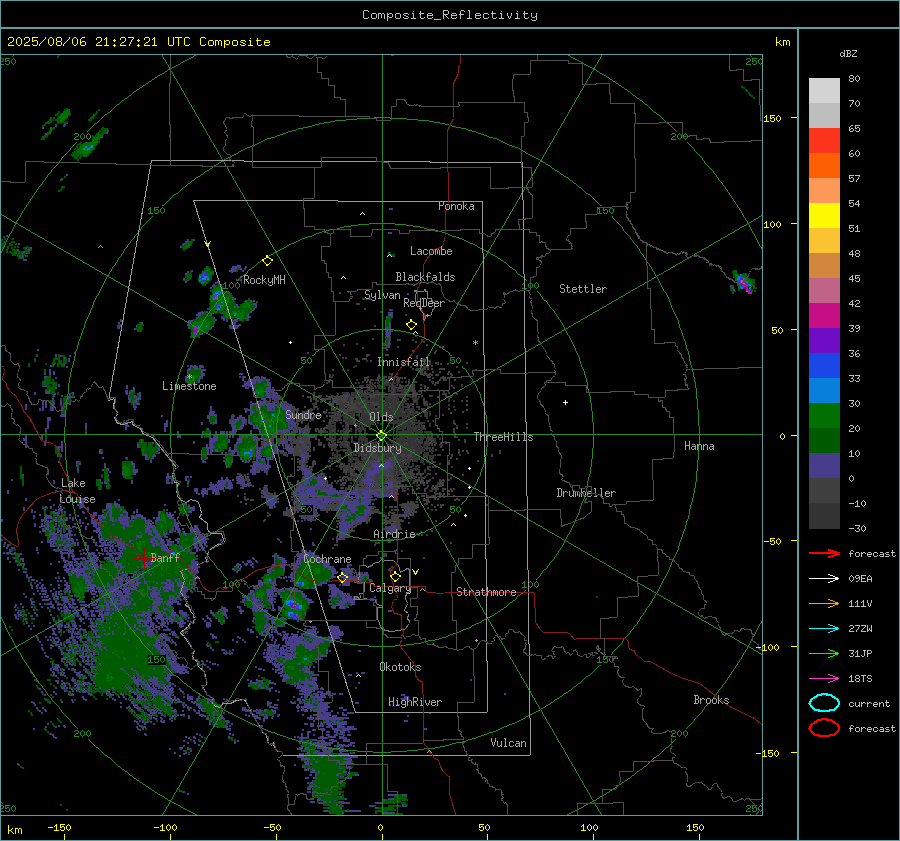Screen dimensions: 900x841
Task: Select the Blackfalds city label
Action: [425, 277]
